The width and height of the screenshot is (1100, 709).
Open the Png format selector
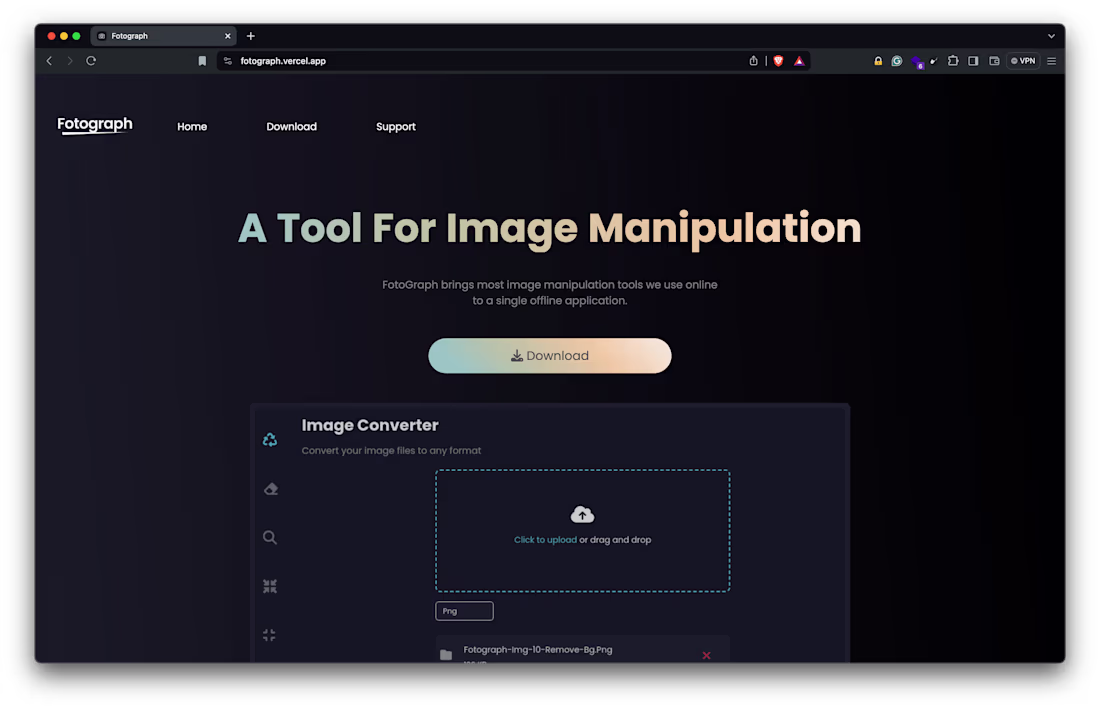point(464,610)
